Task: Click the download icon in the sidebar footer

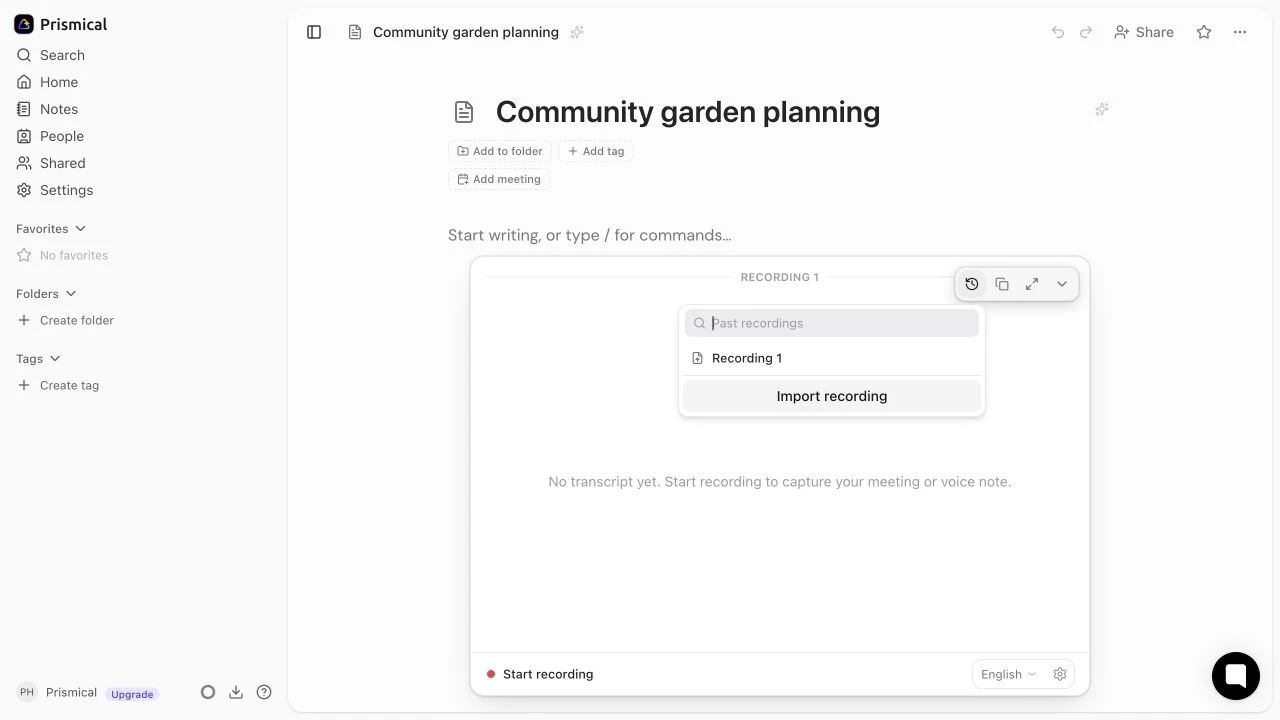Action: tap(236, 692)
